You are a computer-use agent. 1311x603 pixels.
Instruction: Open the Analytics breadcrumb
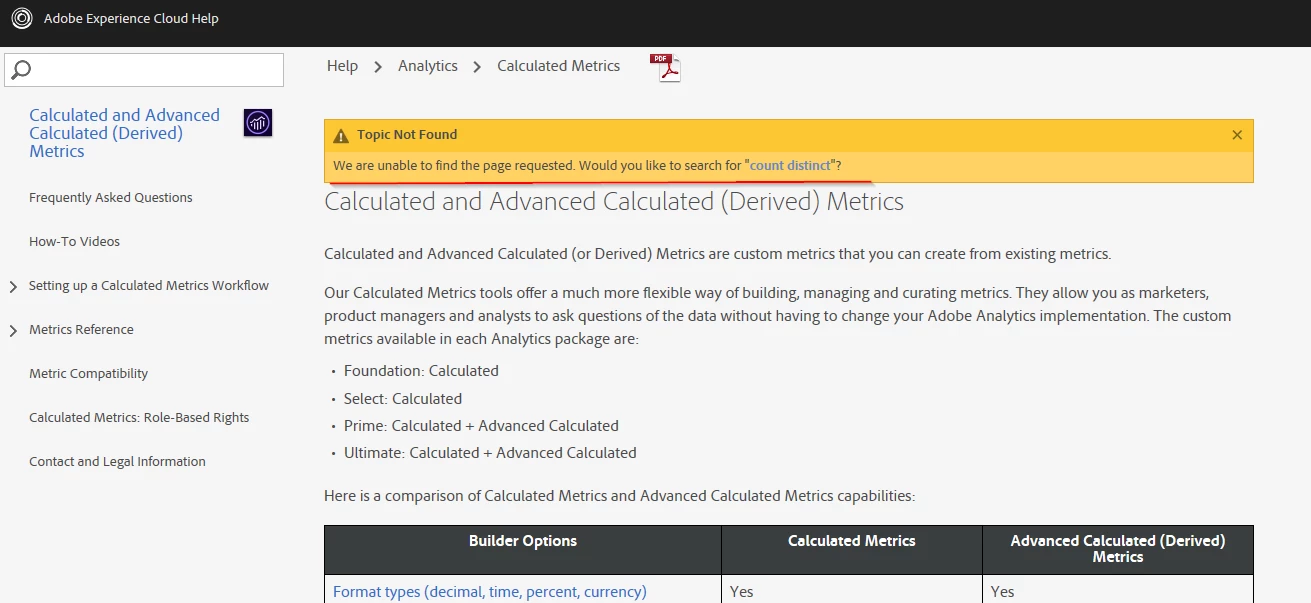(428, 66)
